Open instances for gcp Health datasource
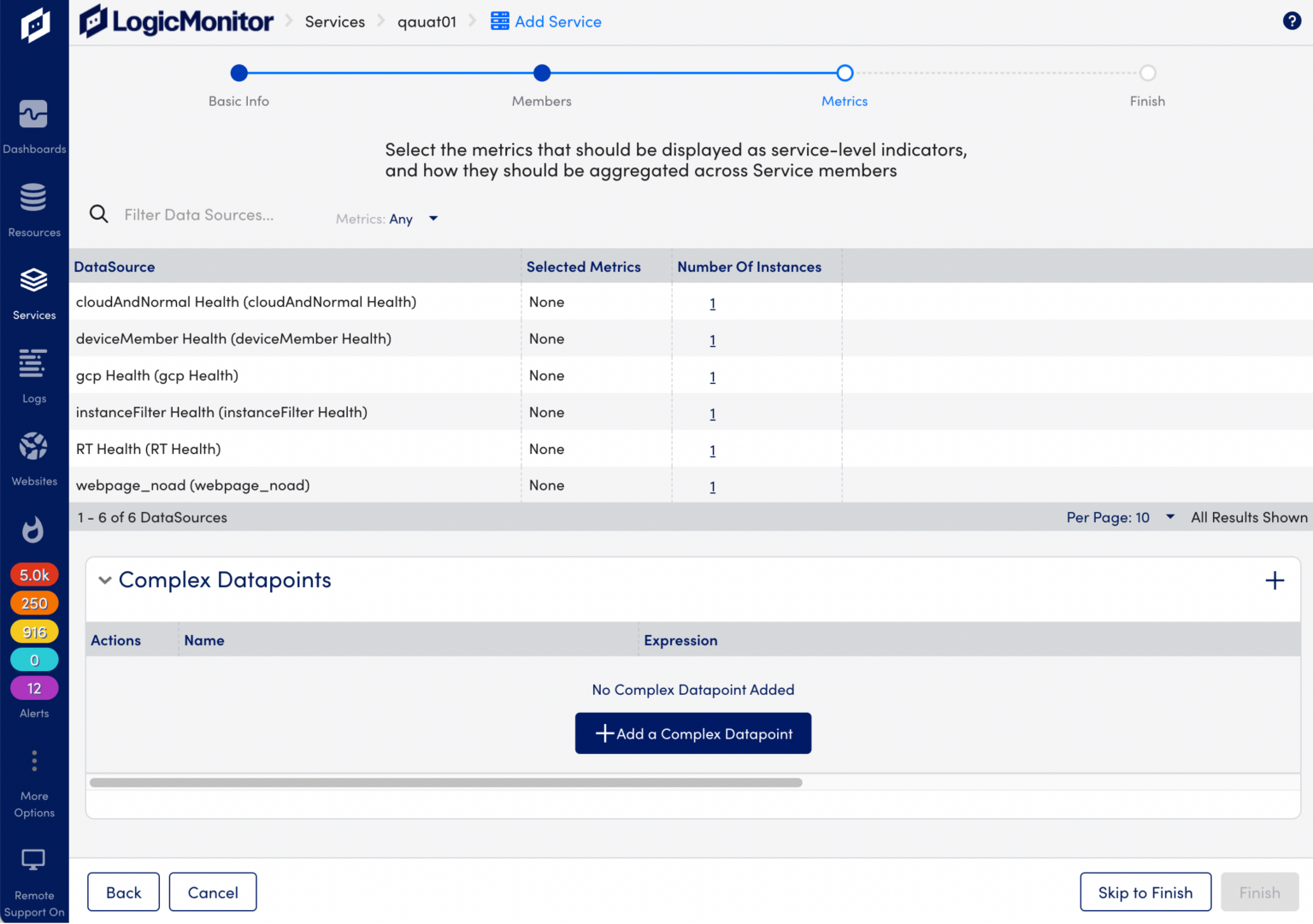Image resolution: width=1313 pixels, height=924 pixels. 713,377
